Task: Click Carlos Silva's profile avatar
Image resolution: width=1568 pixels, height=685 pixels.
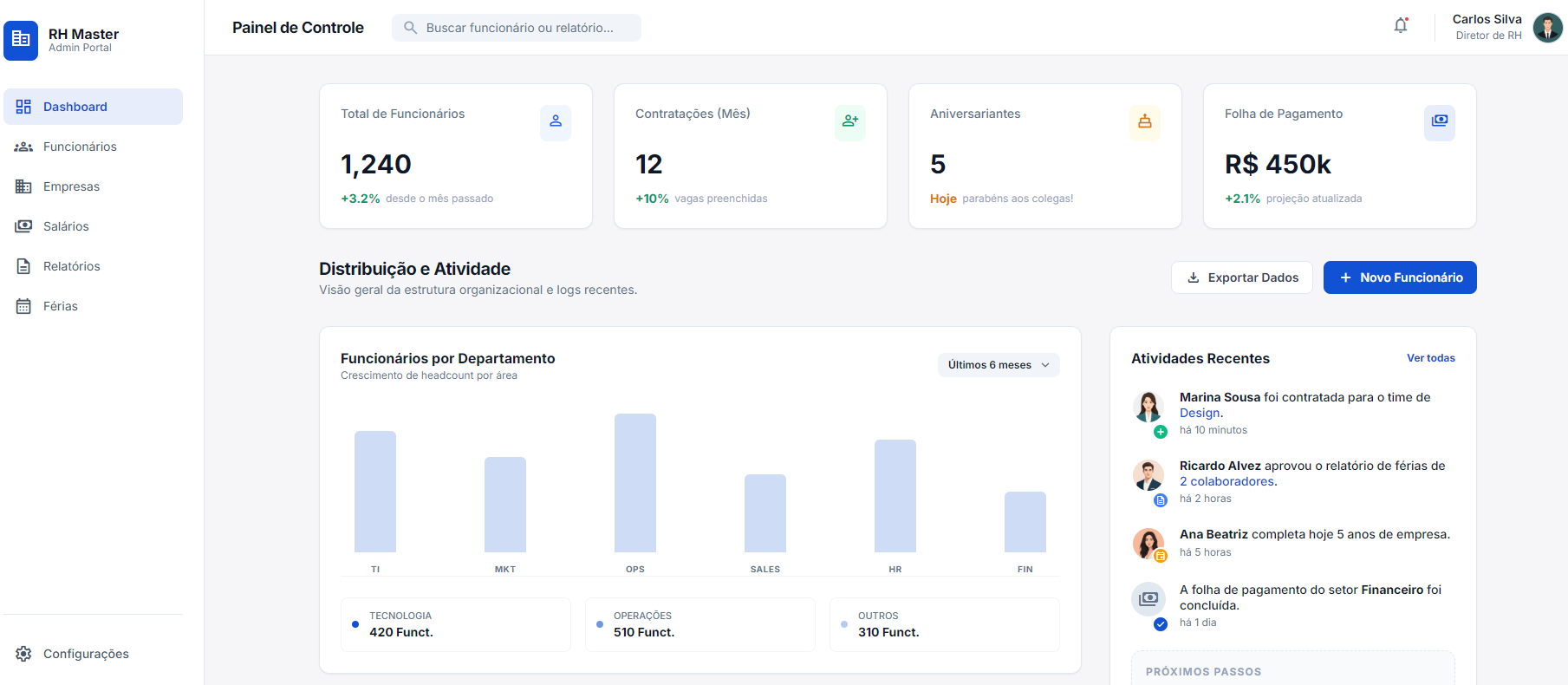Action: (1547, 28)
